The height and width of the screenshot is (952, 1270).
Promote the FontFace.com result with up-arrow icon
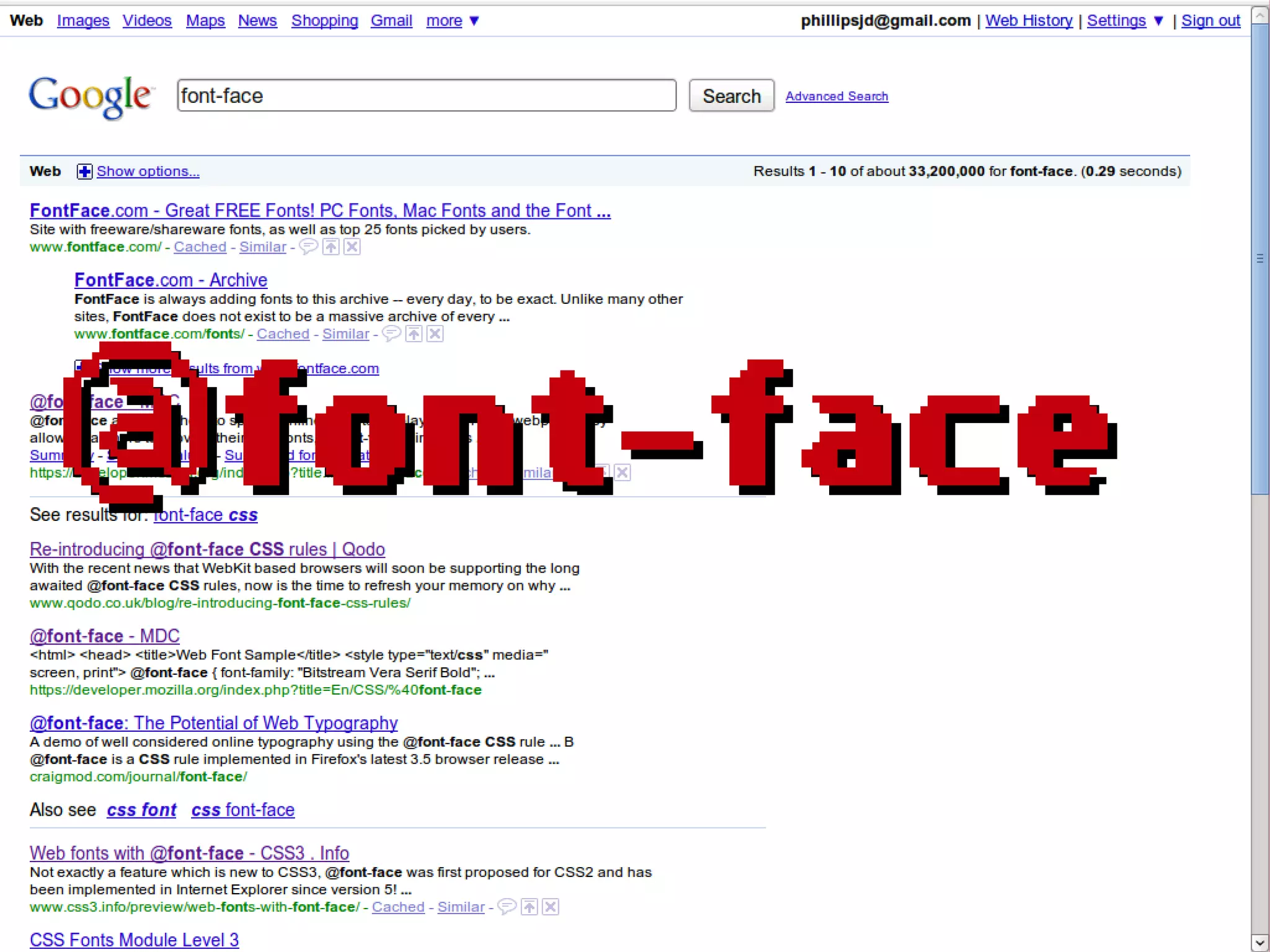(x=331, y=247)
